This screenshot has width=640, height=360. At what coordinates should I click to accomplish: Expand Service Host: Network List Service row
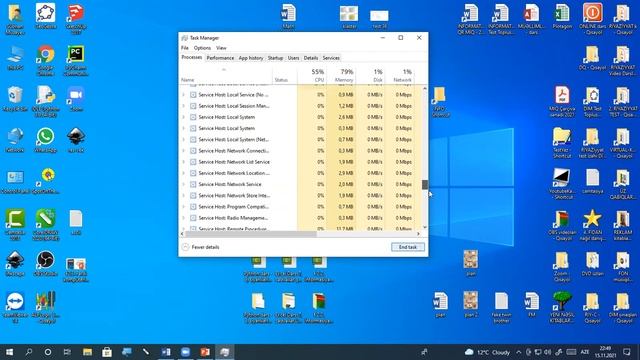click(x=183, y=162)
